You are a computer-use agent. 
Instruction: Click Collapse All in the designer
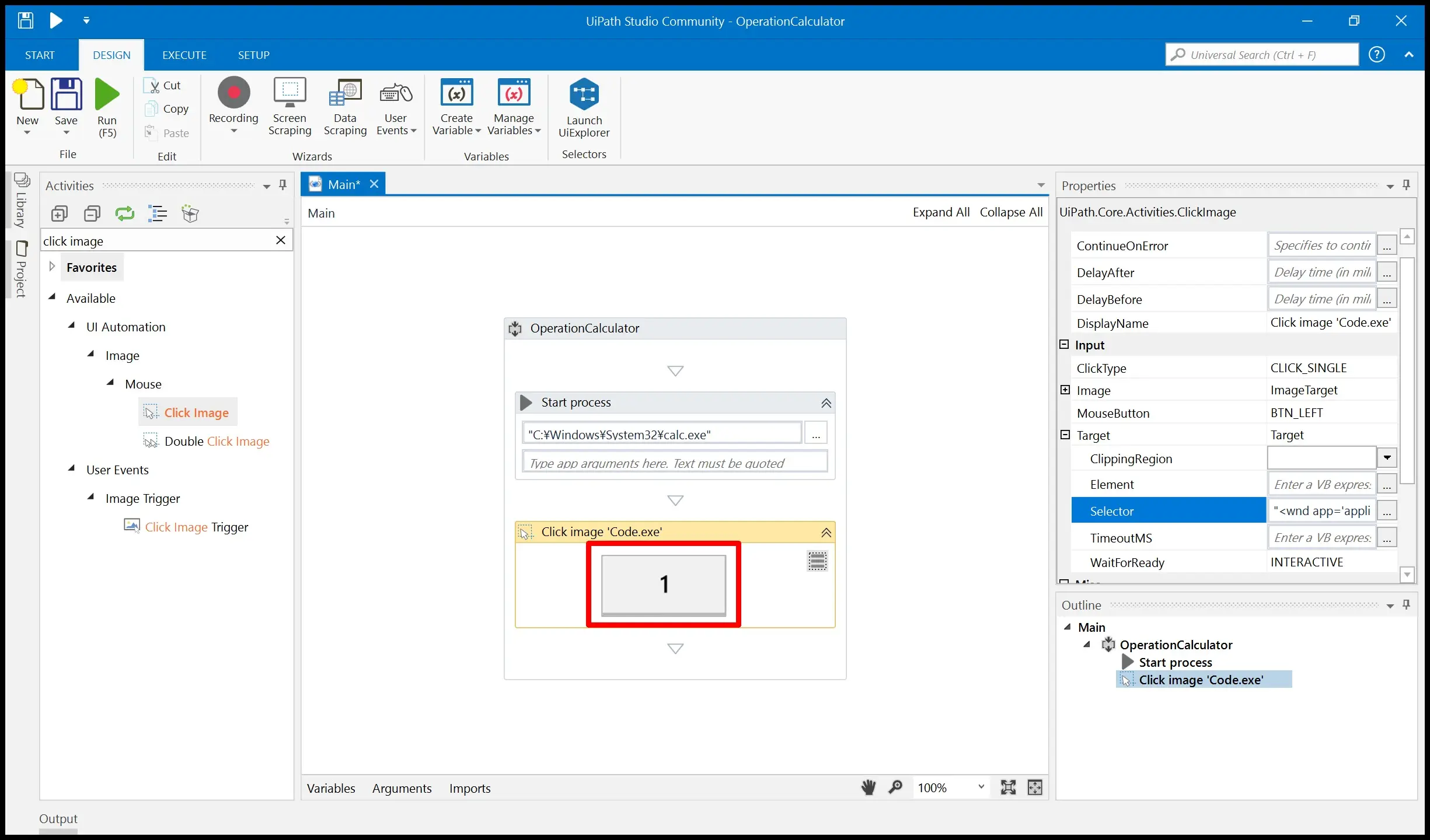[1011, 212]
